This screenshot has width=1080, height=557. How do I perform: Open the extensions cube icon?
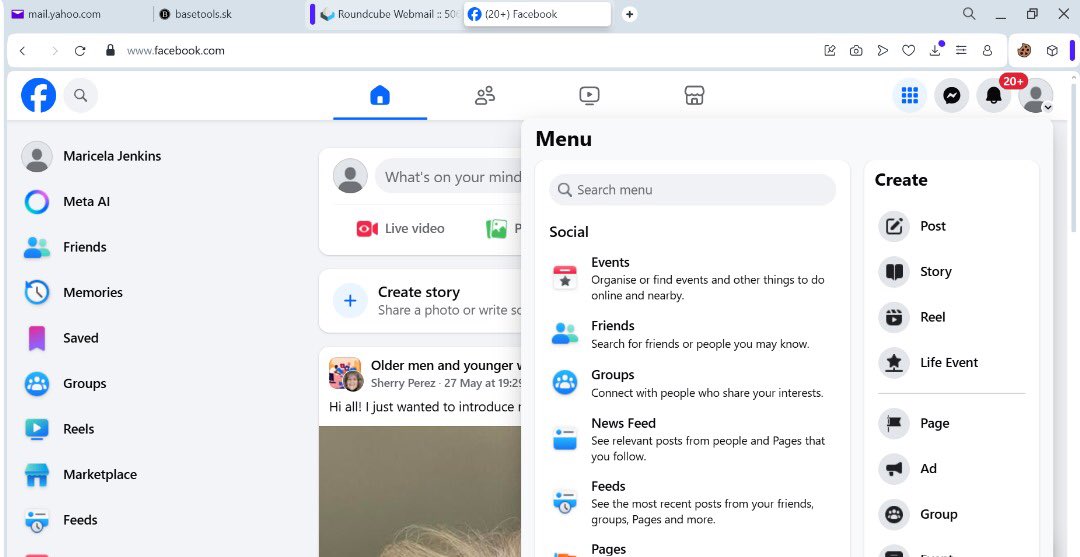1052,50
